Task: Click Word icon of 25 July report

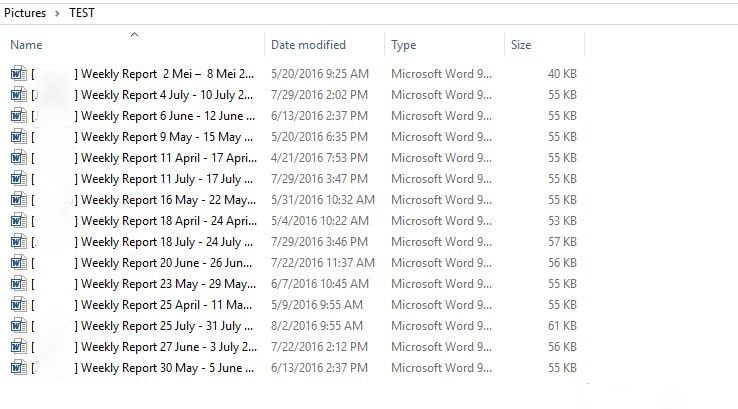Action: (x=18, y=326)
